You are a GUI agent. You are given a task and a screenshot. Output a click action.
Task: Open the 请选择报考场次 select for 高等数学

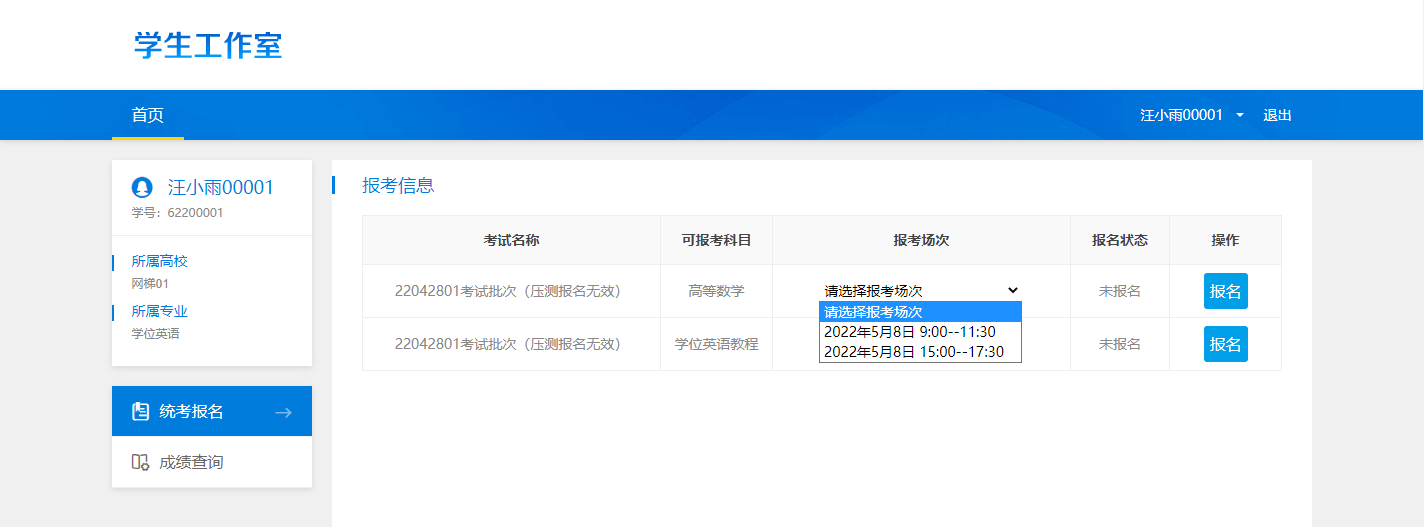[x=920, y=291]
